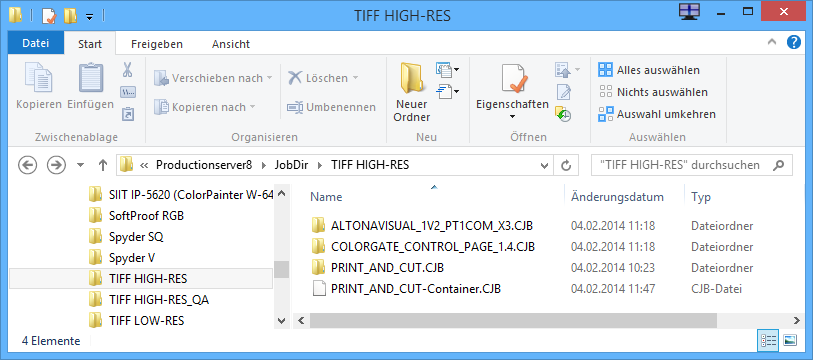Open the Ansicht ribbon tab

pyautogui.click(x=231, y=44)
